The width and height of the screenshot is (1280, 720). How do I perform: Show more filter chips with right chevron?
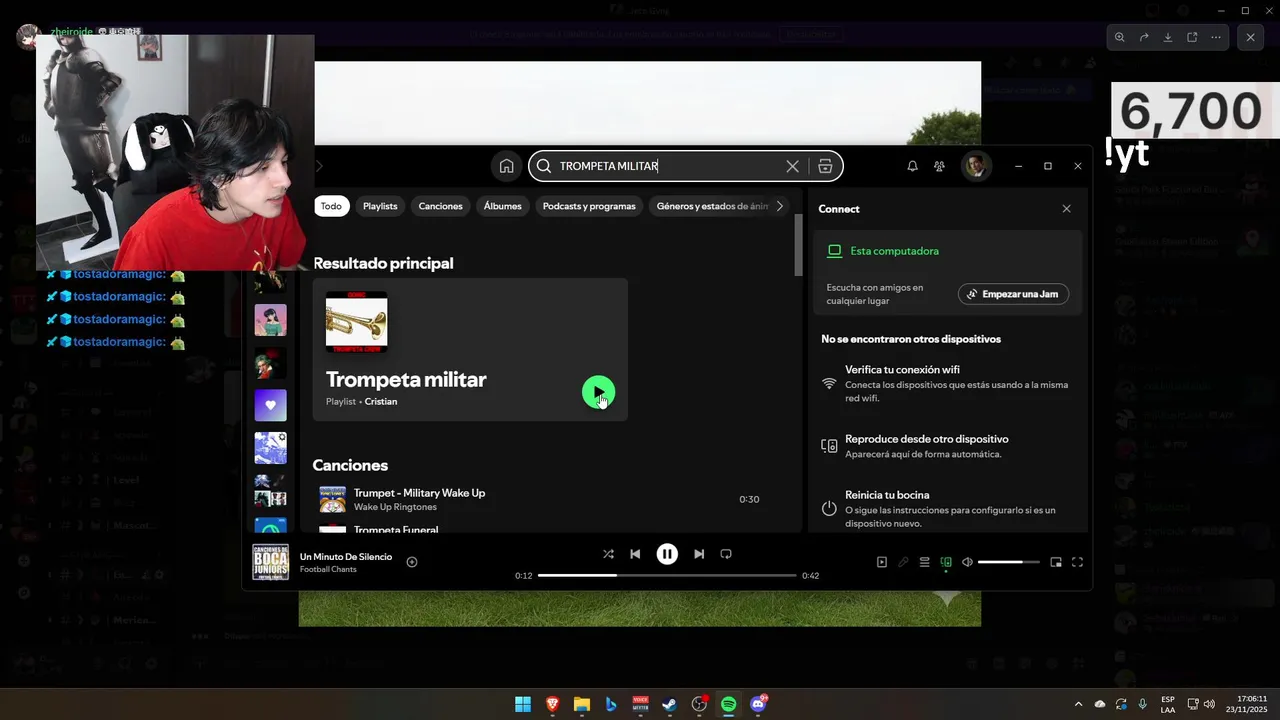pyautogui.click(x=780, y=206)
